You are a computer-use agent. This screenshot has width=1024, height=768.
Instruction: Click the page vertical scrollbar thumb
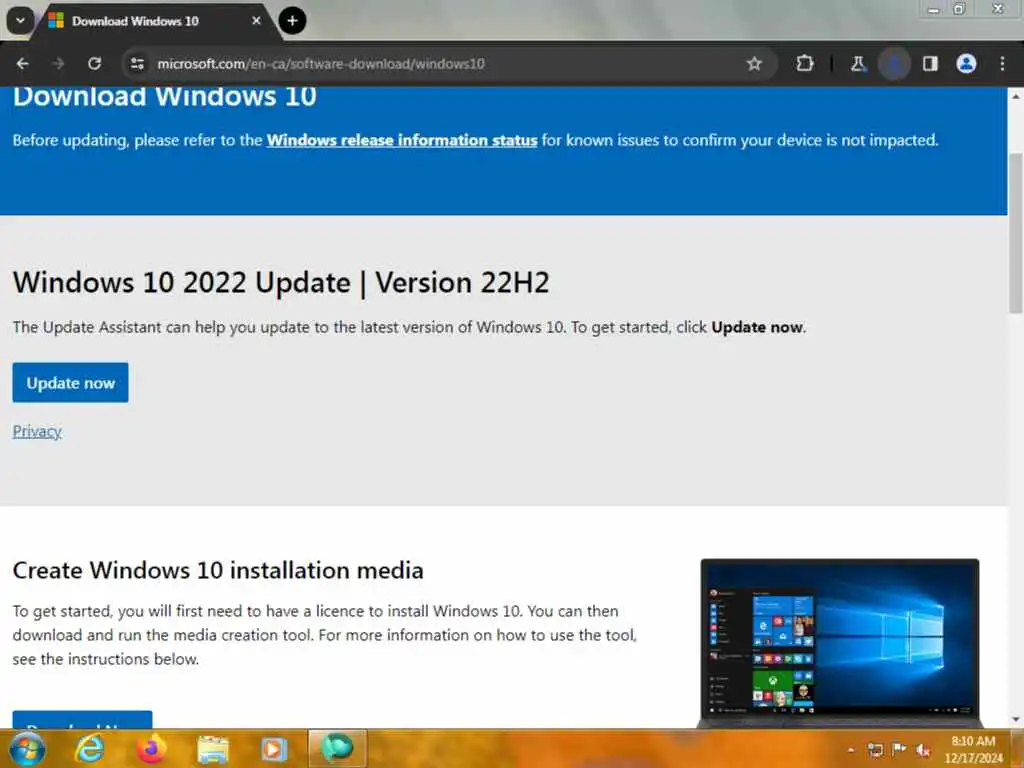pyautogui.click(x=1016, y=232)
